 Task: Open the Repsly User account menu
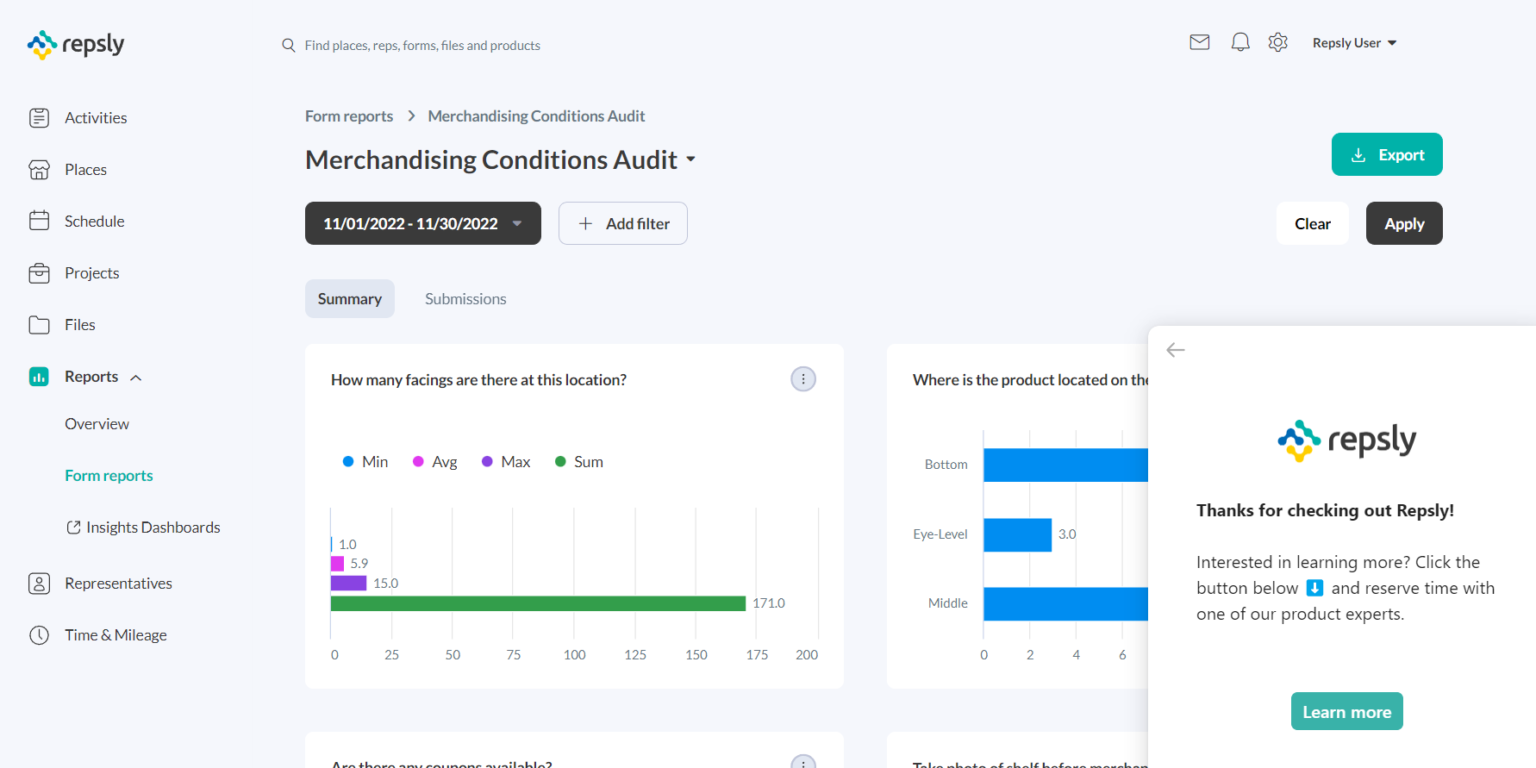[1354, 42]
